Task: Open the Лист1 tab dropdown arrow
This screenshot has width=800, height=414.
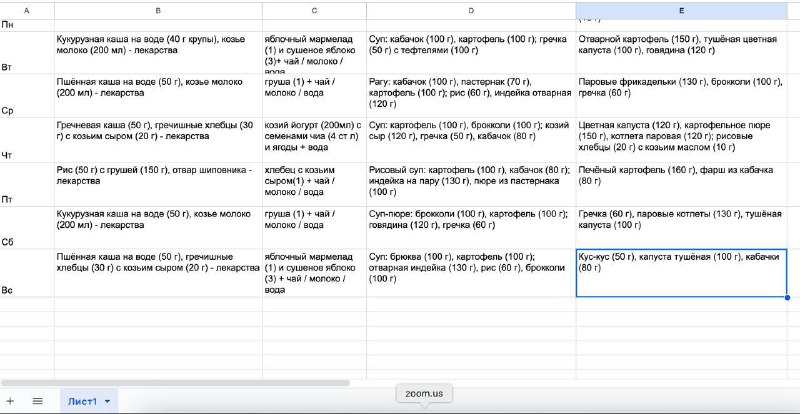Action: tap(108, 401)
